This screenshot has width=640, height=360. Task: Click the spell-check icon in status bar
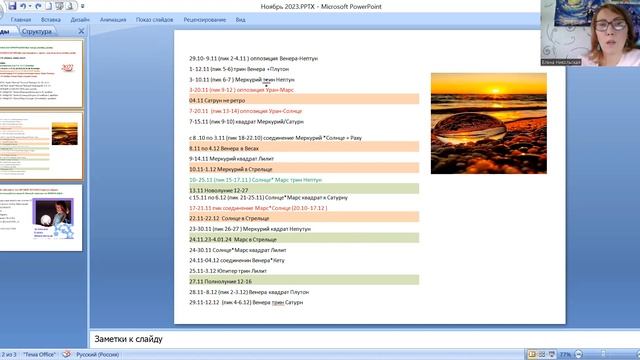tap(67, 354)
